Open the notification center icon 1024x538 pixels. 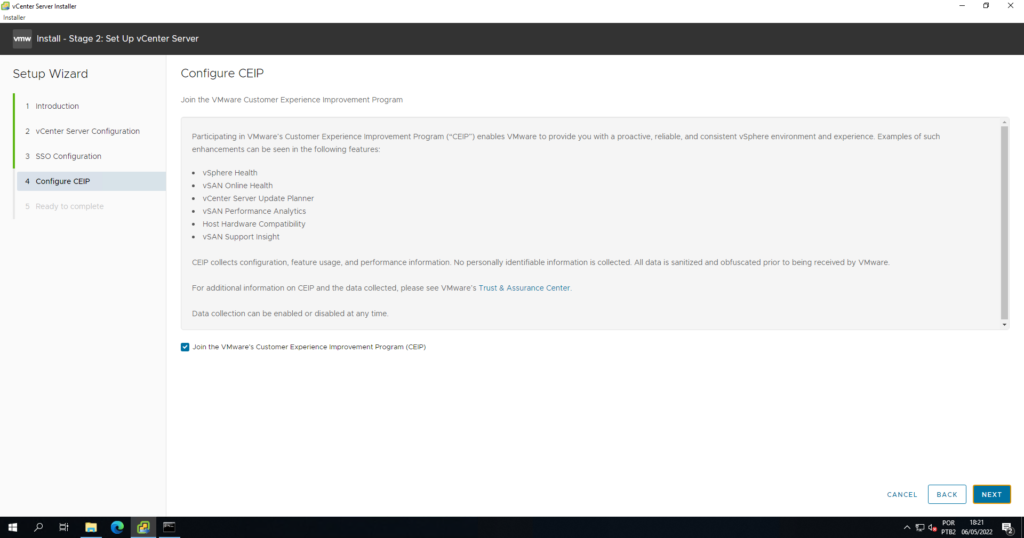(x=1008, y=528)
